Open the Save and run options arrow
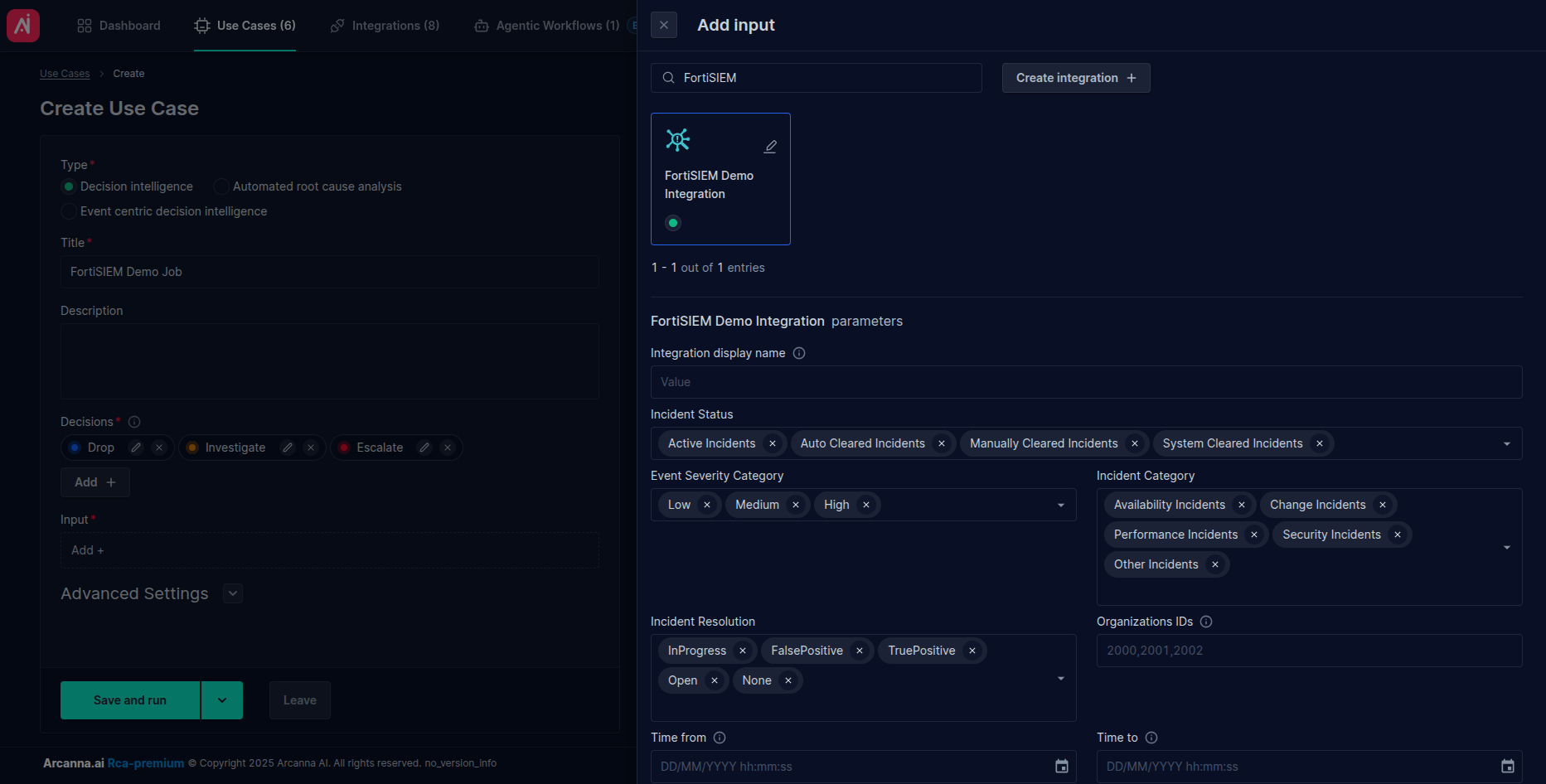This screenshot has width=1546, height=784. click(222, 700)
